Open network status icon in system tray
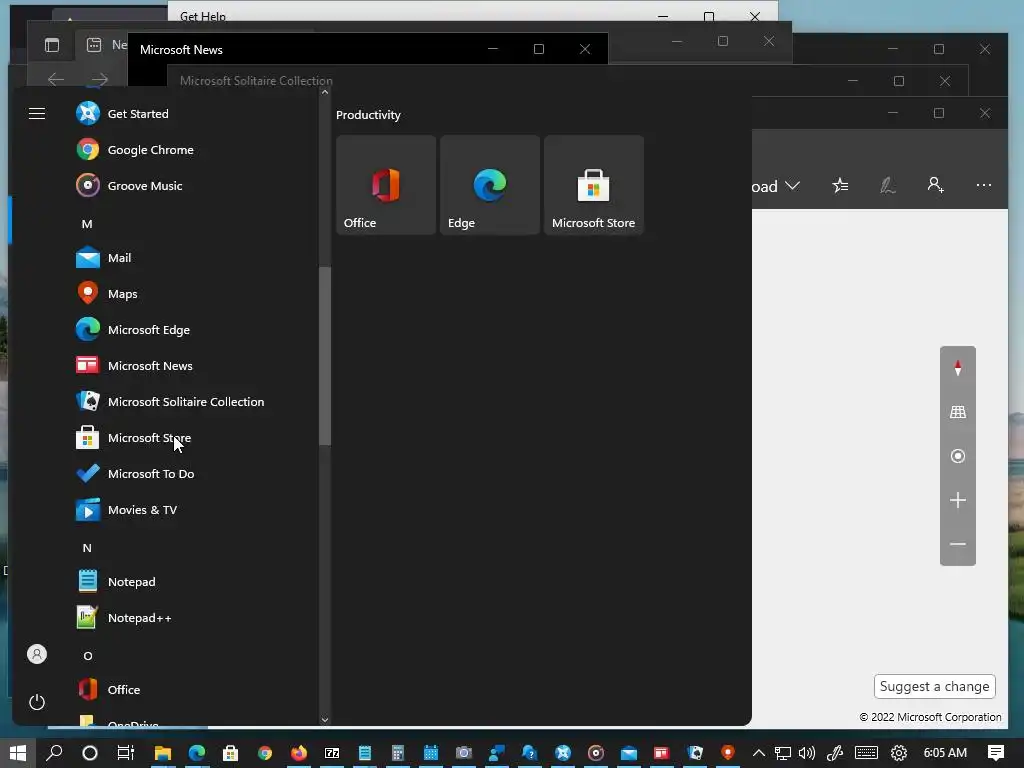Viewport: 1024px width, 768px height. pyautogui.click(x=782, y=753)
